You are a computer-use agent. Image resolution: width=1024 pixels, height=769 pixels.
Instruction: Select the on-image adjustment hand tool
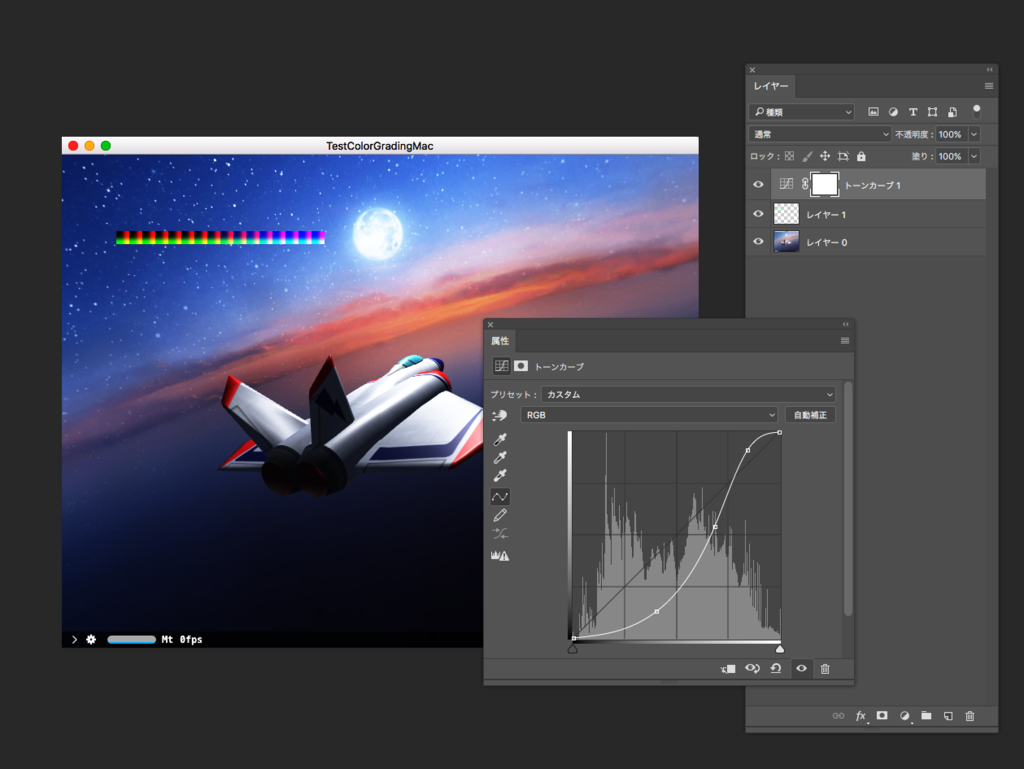[500, 415]
